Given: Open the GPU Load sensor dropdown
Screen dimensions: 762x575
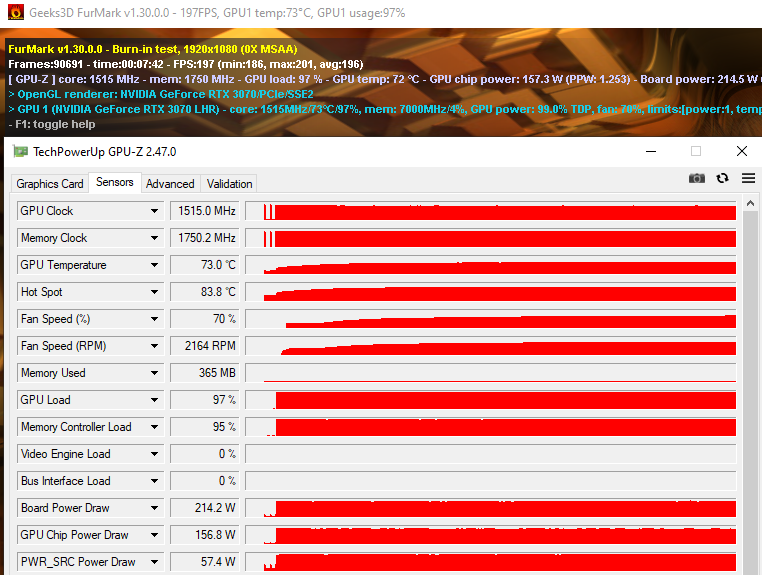Looking at the screenshot, I should 154,400.
